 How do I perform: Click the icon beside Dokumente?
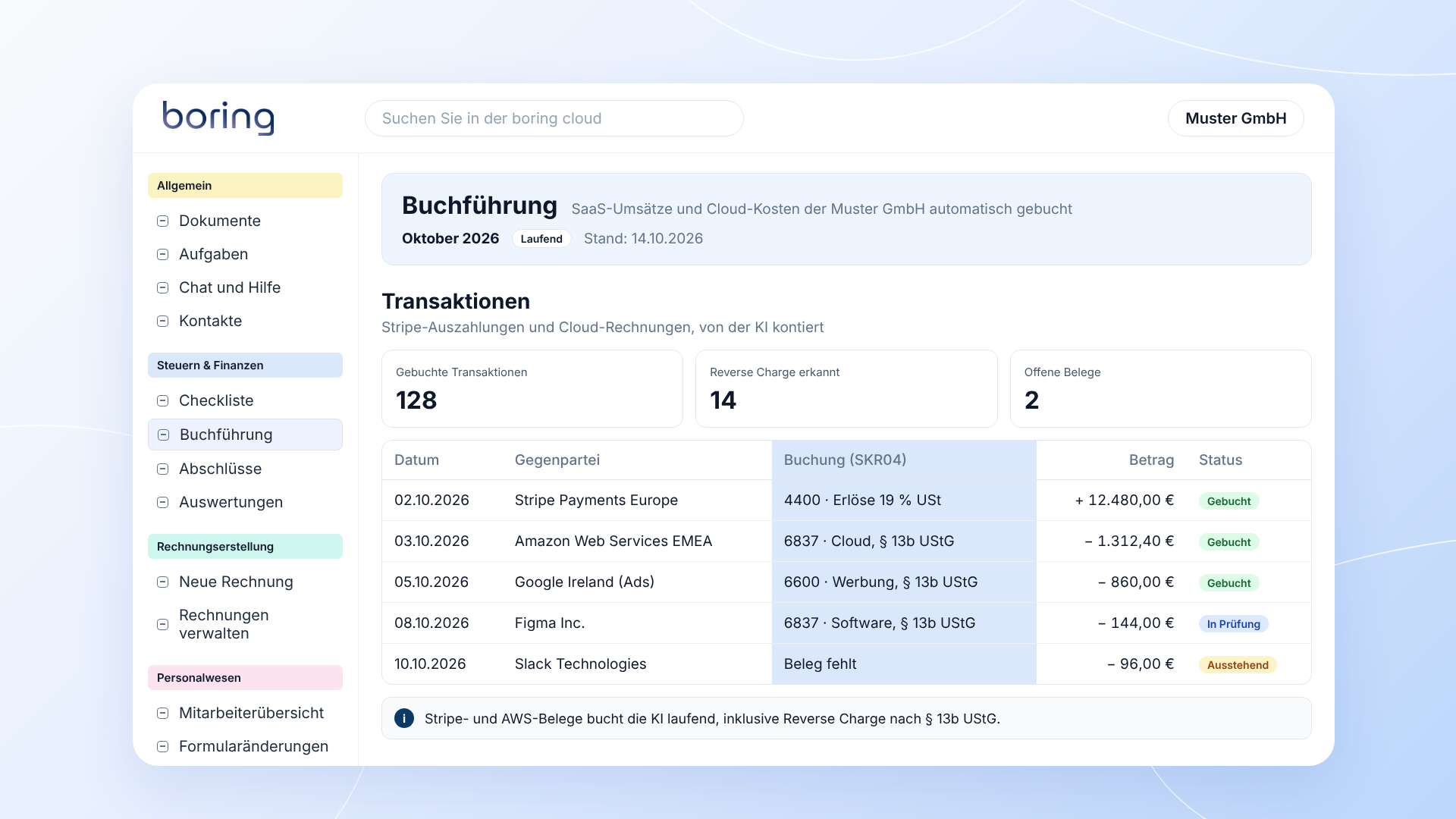pyautogui.click(x=162, y=221)
